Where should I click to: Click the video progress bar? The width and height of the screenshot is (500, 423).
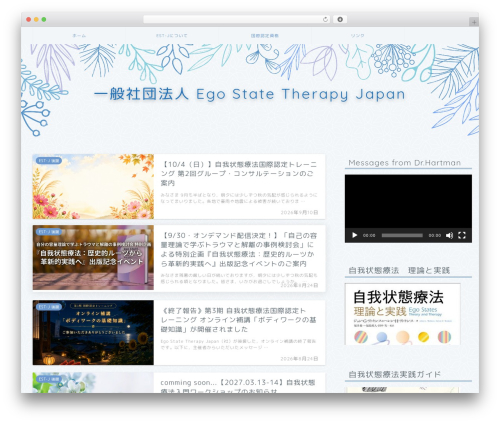click(402, 235)
